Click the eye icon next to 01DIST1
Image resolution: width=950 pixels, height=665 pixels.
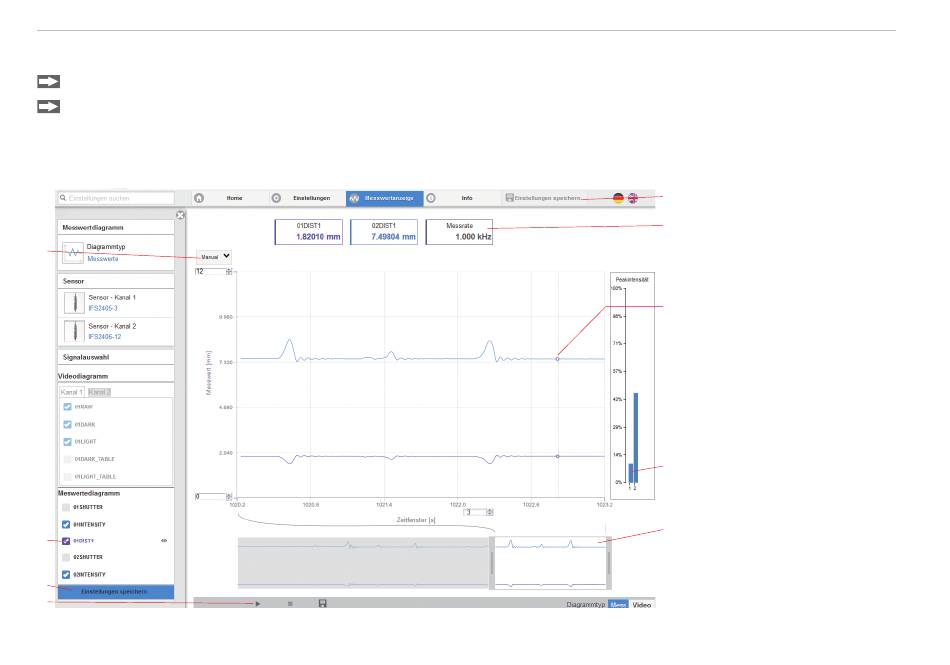[x=164, y=541]
